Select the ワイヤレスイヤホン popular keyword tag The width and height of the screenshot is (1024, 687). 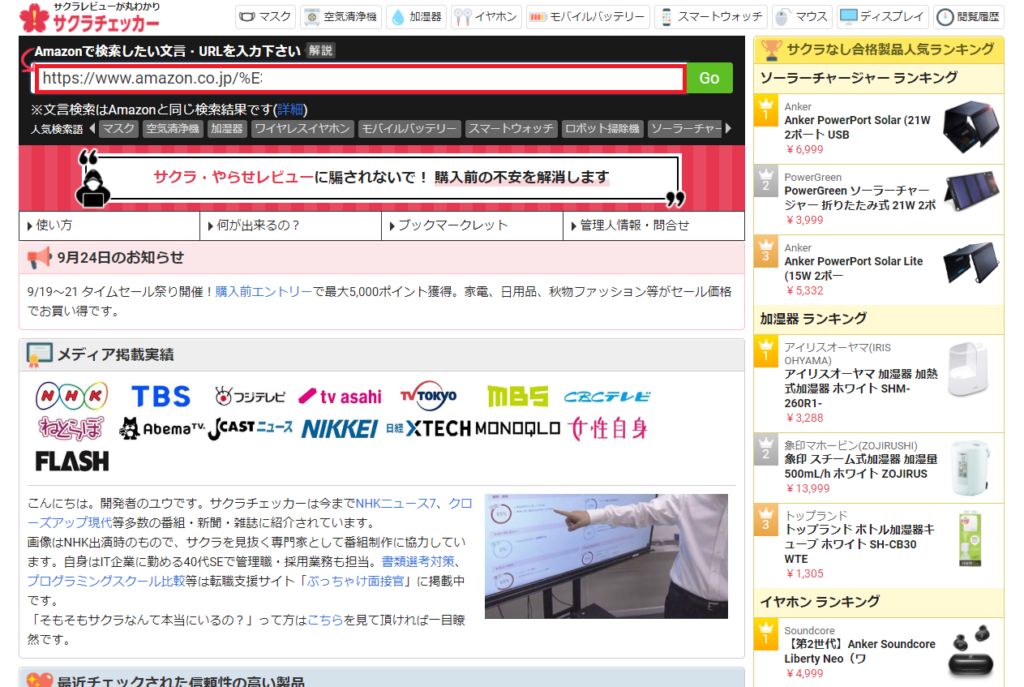coord(302,129)
